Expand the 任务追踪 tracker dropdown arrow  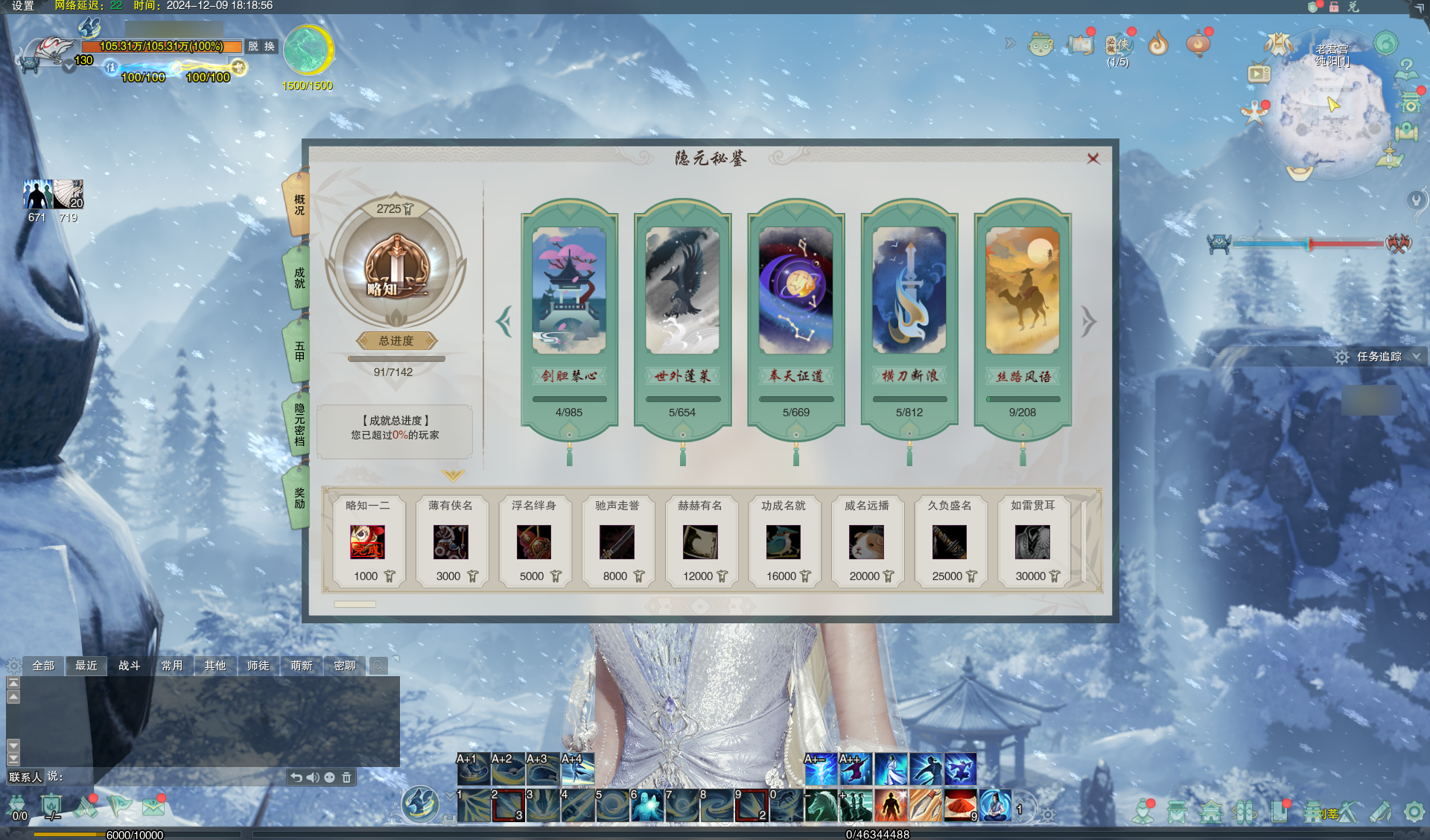[x=1416, y=357]
